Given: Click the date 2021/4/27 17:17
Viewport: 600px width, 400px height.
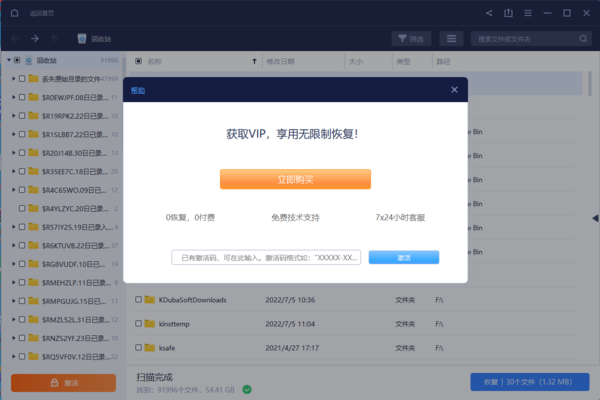Looking at the screenshot, I should (x=292, y=348).
